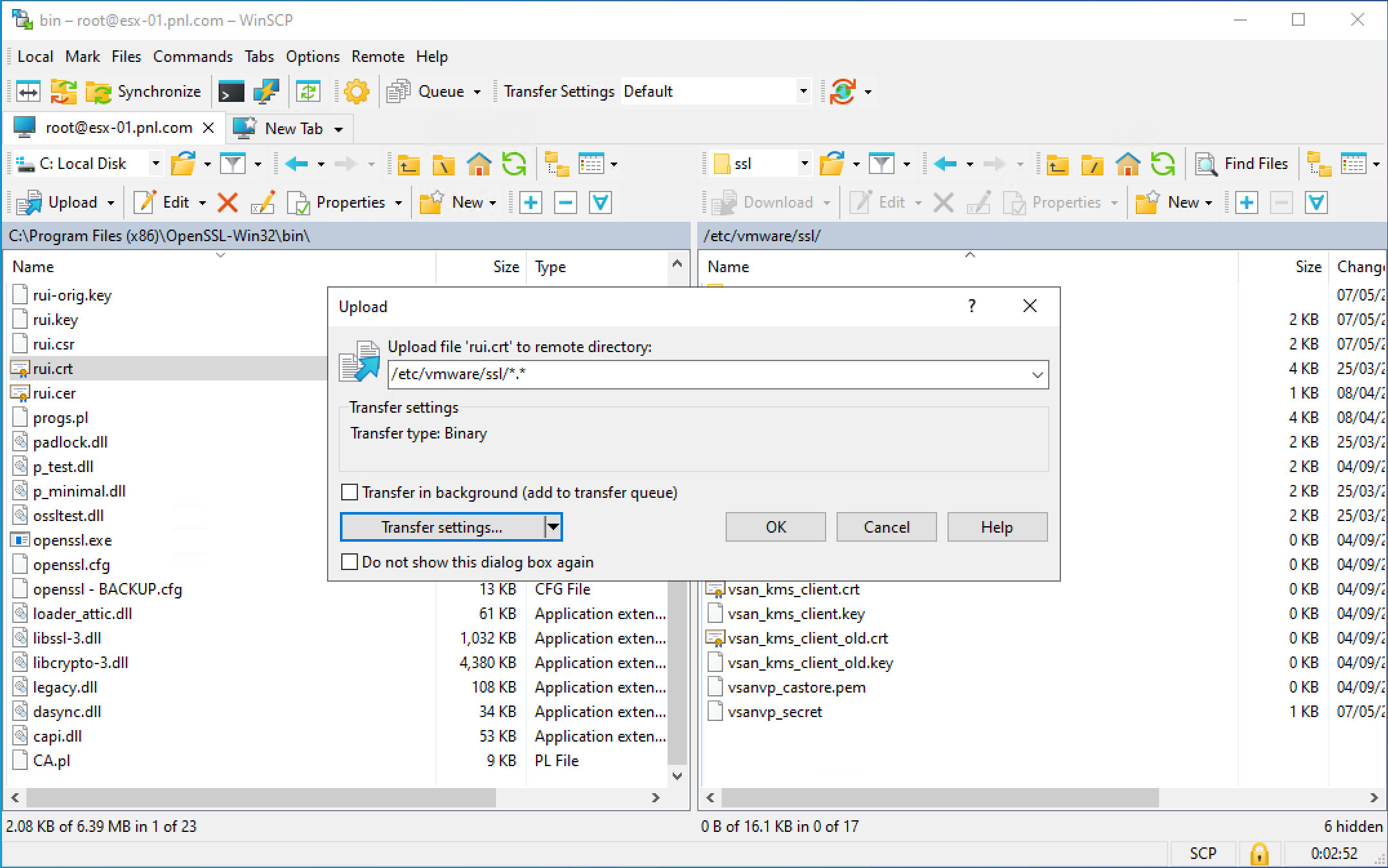
Task: Click Cancel in the Upload dialog
Action: click(x=887, y=527)
